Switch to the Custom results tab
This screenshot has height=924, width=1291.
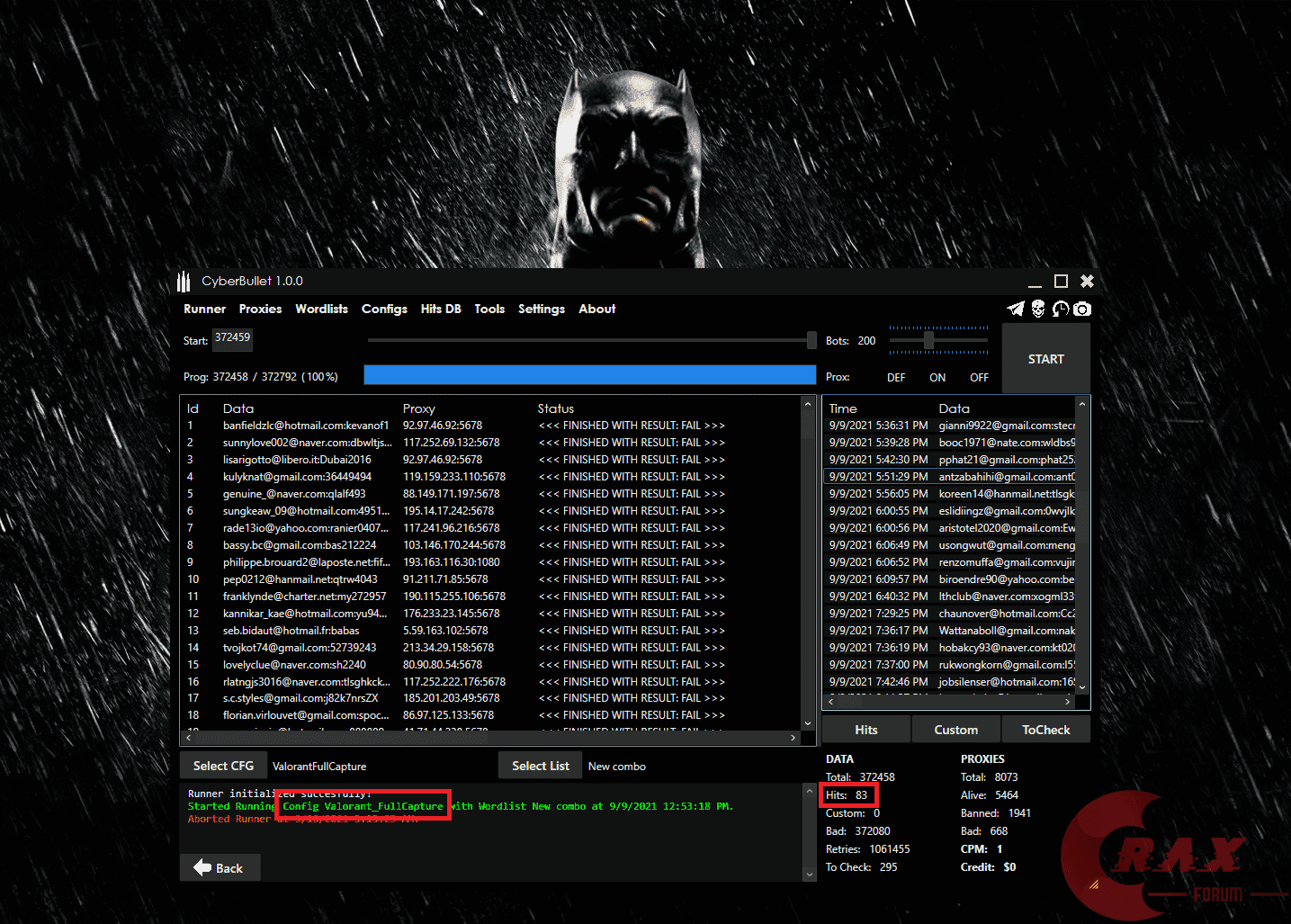[x=955, y=729]
